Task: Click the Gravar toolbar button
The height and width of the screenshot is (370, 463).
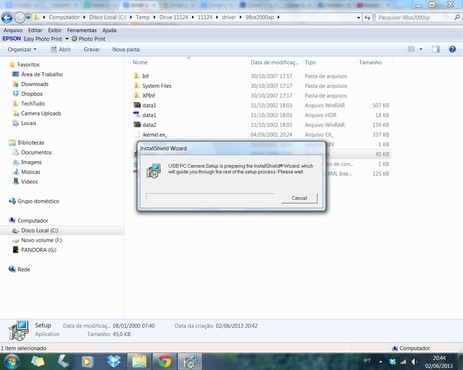Action: pyautogui.click(x=91, y=49)
